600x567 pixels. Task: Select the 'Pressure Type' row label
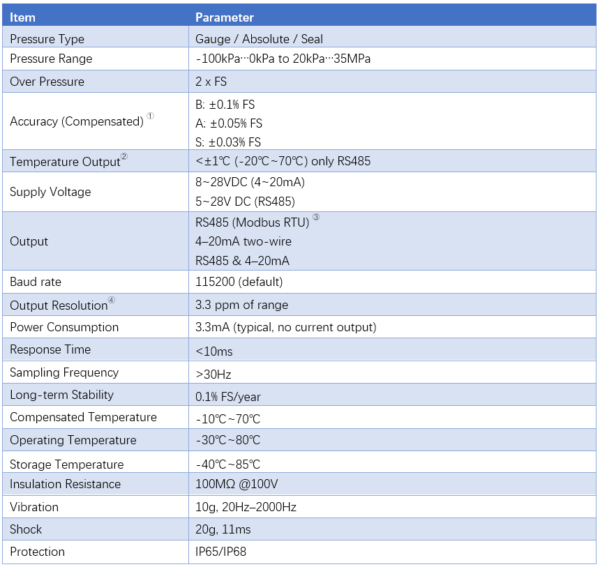click(47, 39)
